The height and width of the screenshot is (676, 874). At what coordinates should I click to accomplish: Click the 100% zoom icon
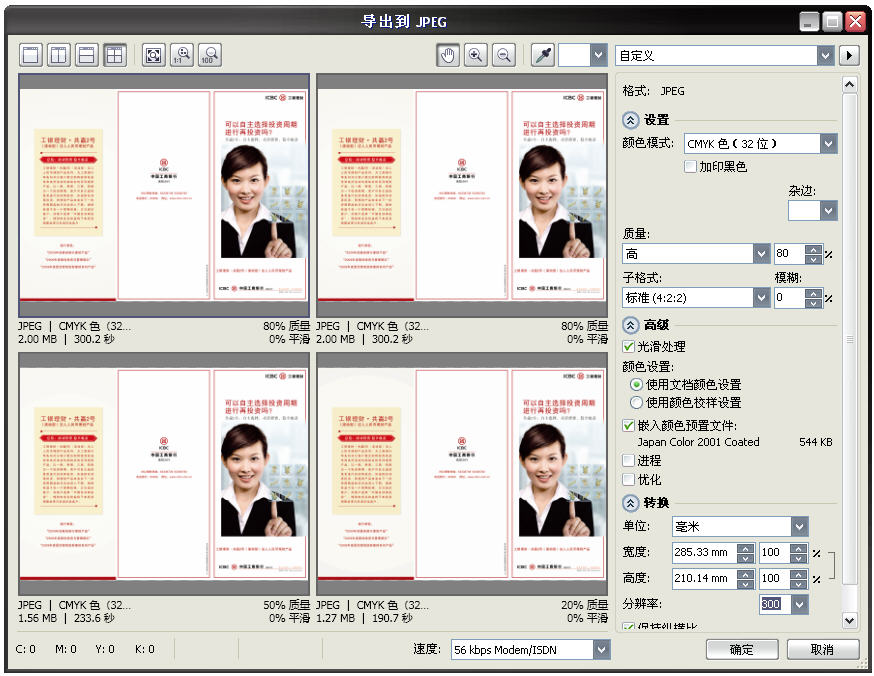tap(209, 55)
